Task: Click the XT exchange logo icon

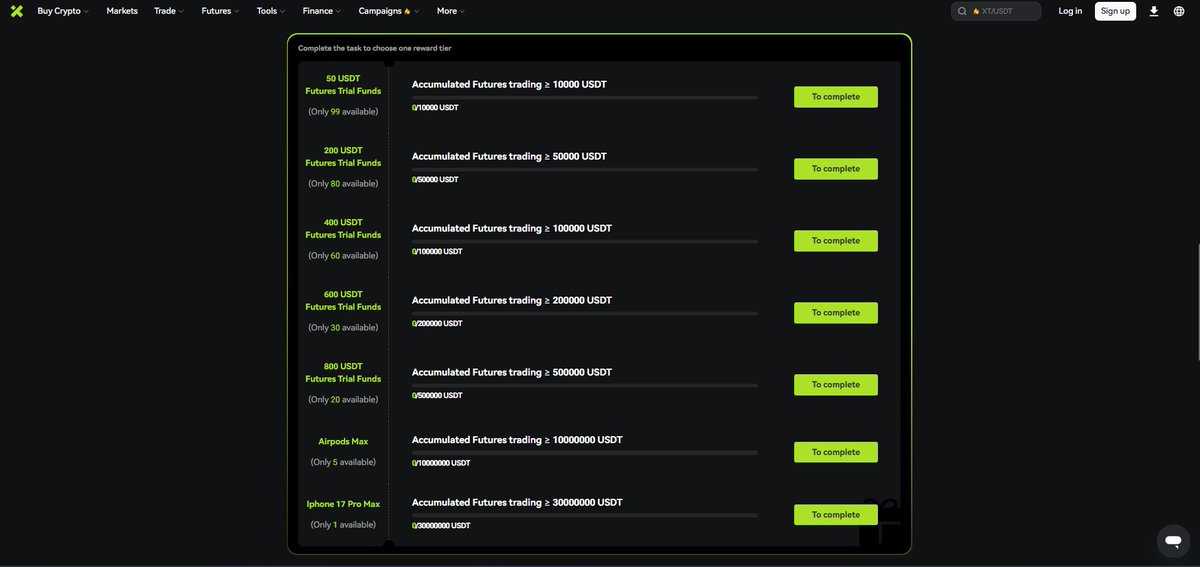Action: 16,11
